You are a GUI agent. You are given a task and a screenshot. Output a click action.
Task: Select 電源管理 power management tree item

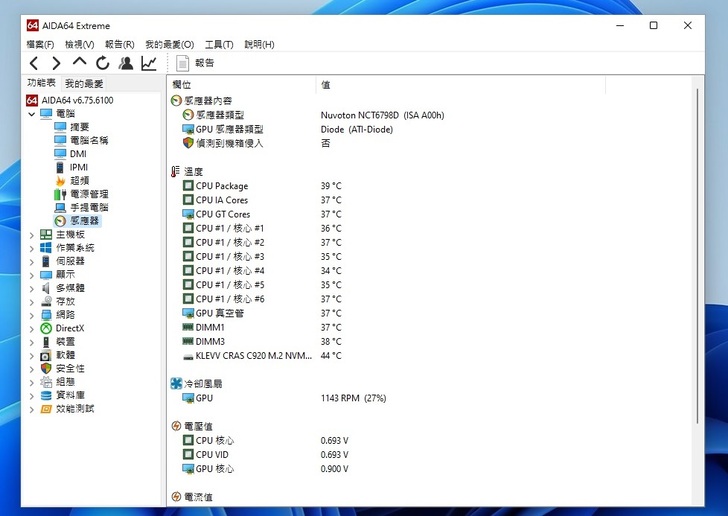click(x=88, y=194)
